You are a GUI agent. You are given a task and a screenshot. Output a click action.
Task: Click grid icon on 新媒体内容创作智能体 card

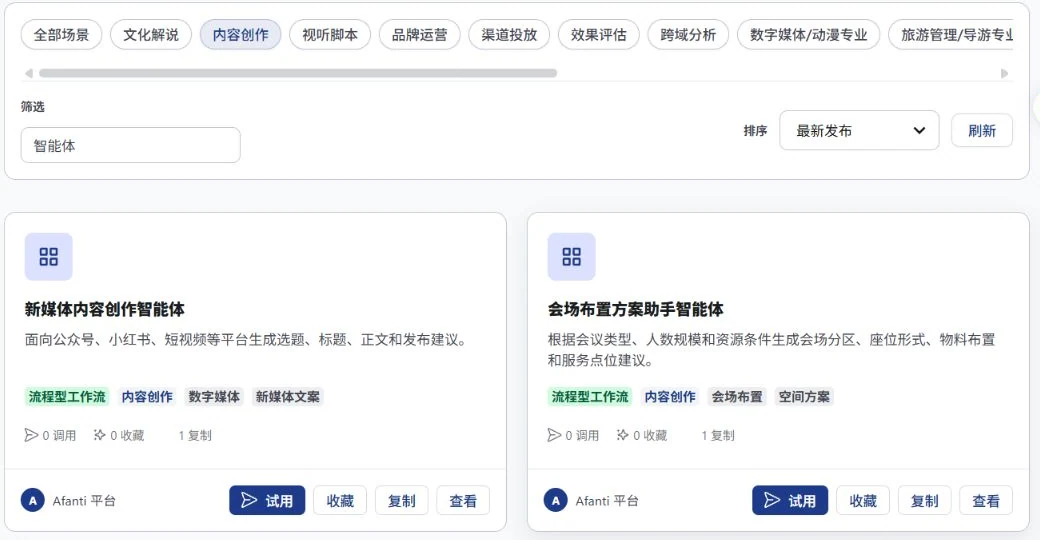coord(48,257)
